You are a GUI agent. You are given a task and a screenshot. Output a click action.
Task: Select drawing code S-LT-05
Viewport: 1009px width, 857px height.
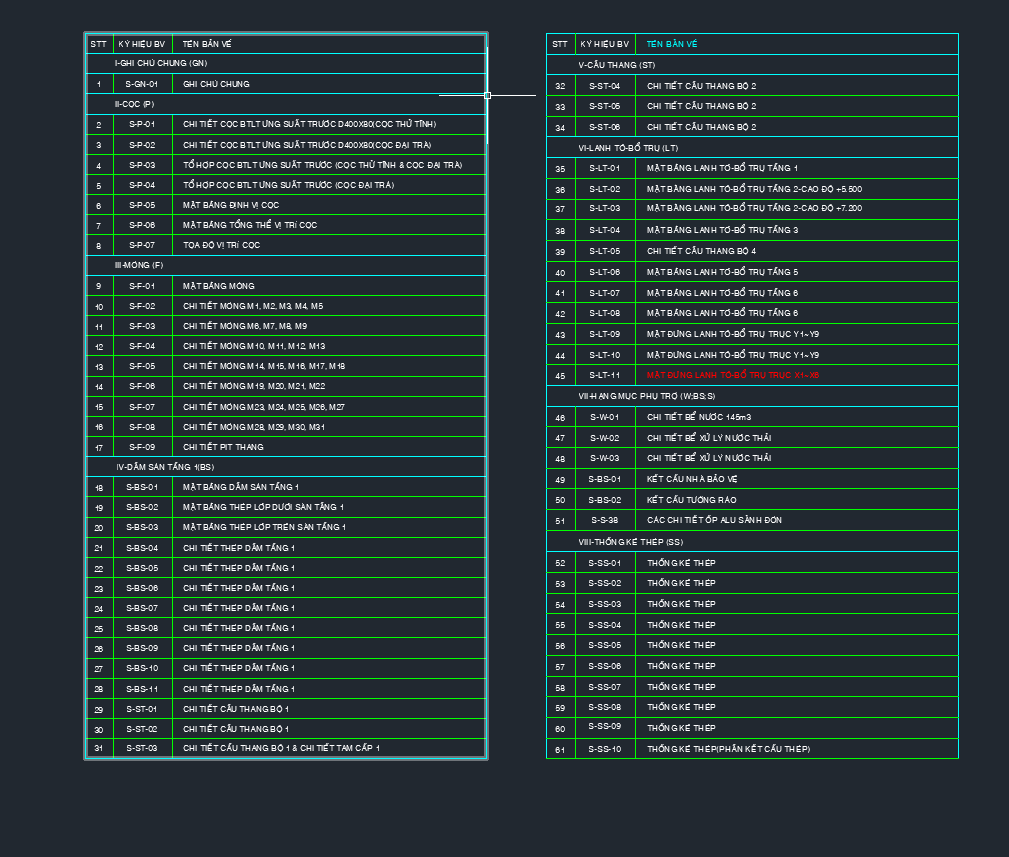coord(604,251)
